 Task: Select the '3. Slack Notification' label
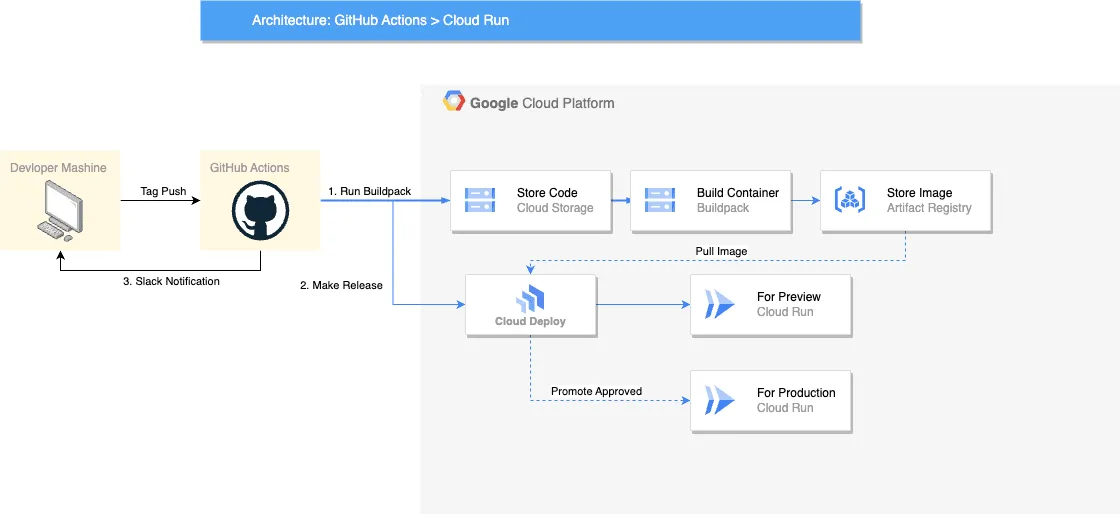click(171, 281)
